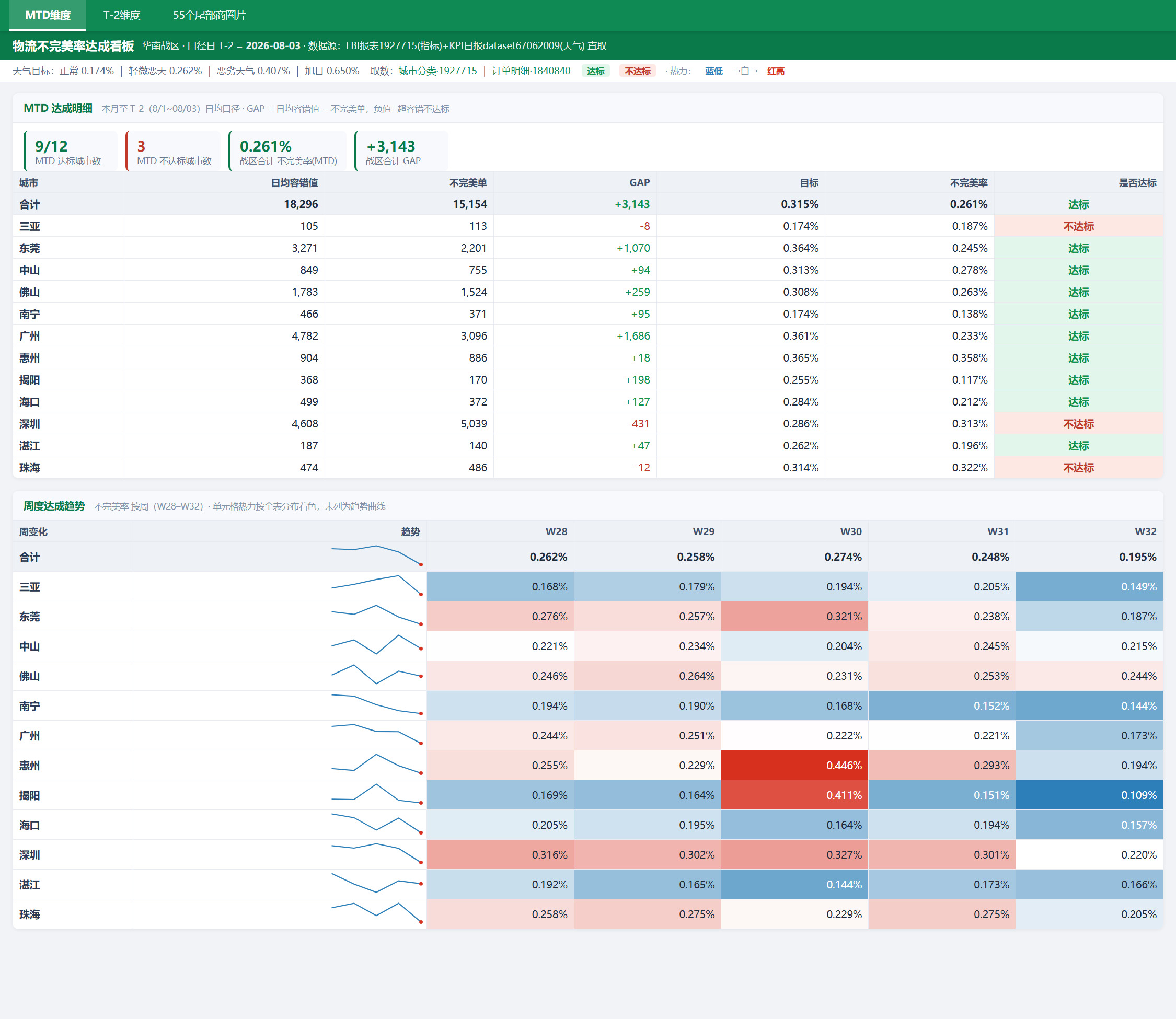Click 三亚 不达标 status cell

tap(1079, 226)
